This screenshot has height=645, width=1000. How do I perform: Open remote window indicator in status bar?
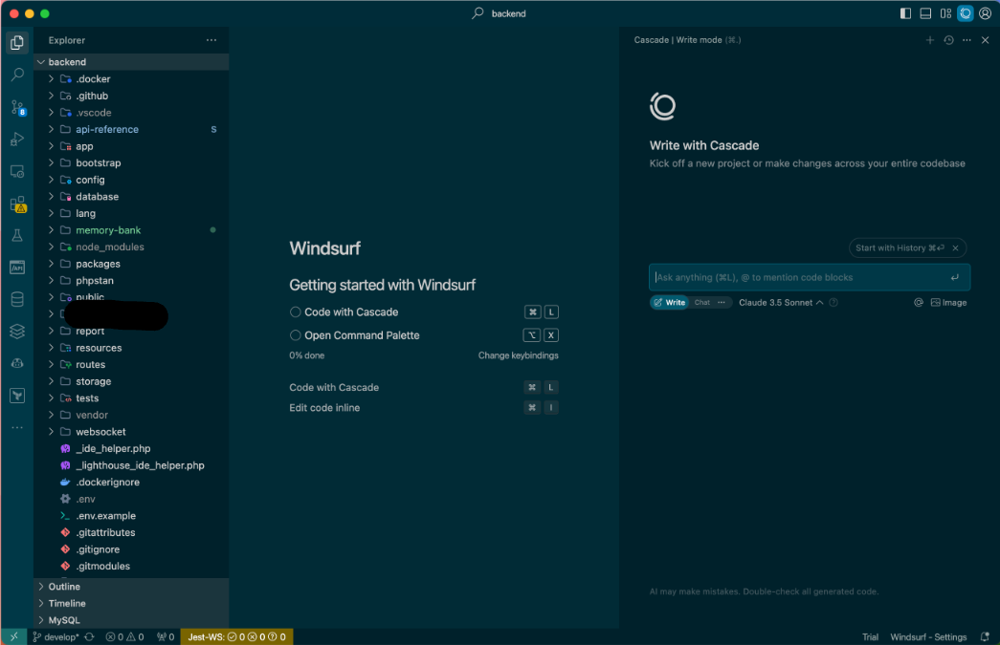(14, 637)
